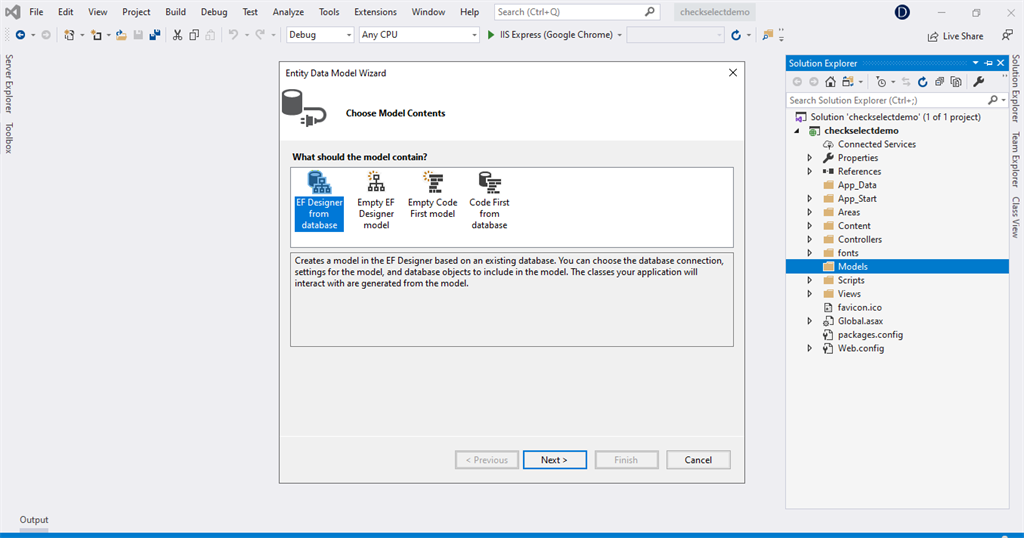The width and height of the screenshot is (1024, 538).
Task: Click the Cut scissors toolbar icon
Action: [x=177, y=35]
